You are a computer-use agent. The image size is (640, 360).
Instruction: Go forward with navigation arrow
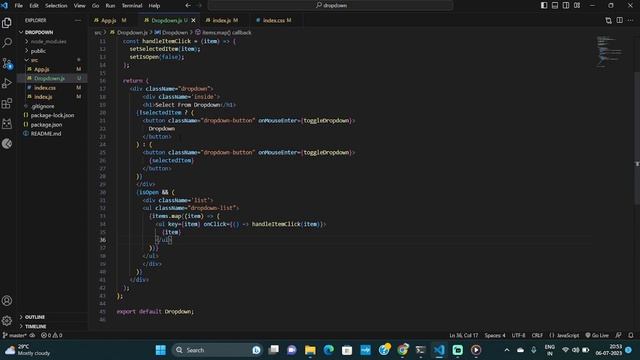click(199, 5)
